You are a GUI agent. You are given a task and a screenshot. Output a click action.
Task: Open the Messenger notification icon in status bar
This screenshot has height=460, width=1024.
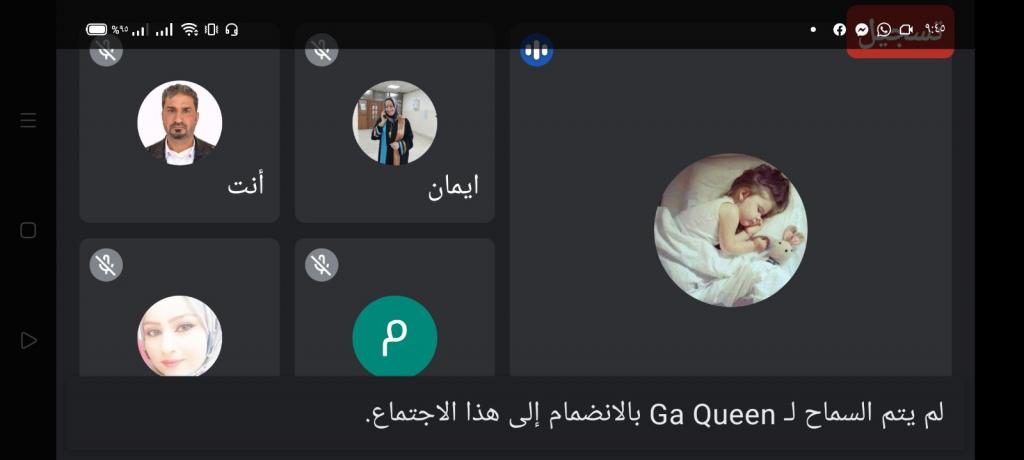point(861,29)
